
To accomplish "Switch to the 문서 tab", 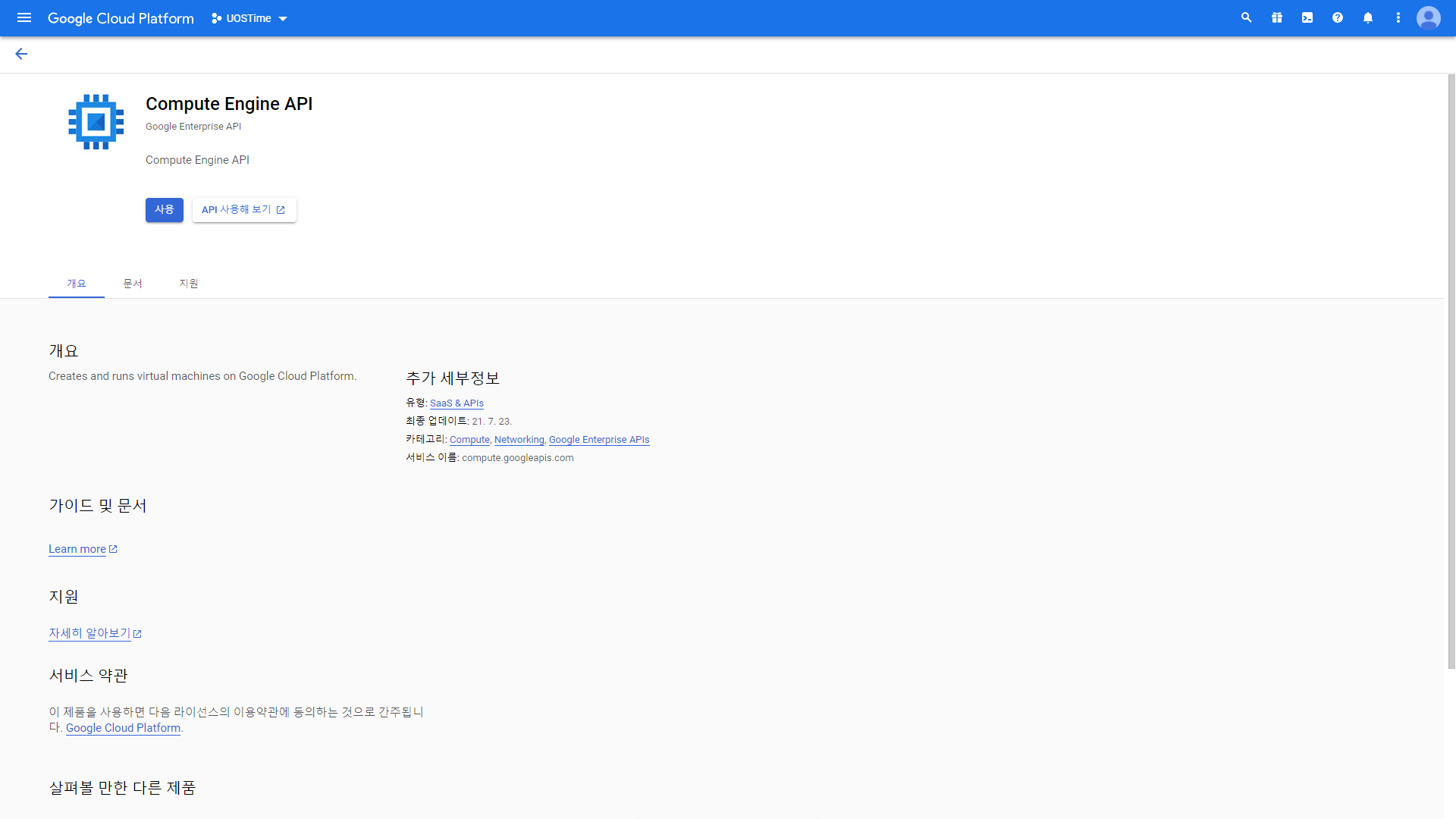I will pyautogui.click(x=133, y=284).
